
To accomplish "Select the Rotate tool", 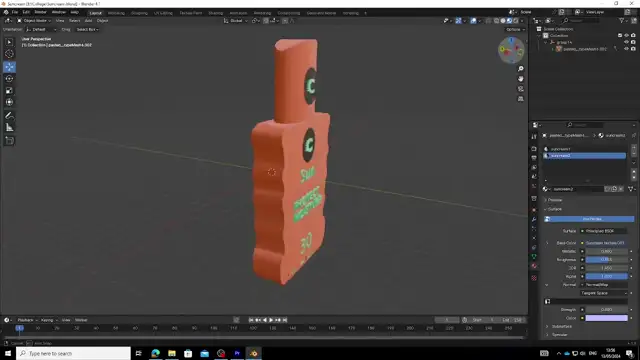I will point(9,79).
